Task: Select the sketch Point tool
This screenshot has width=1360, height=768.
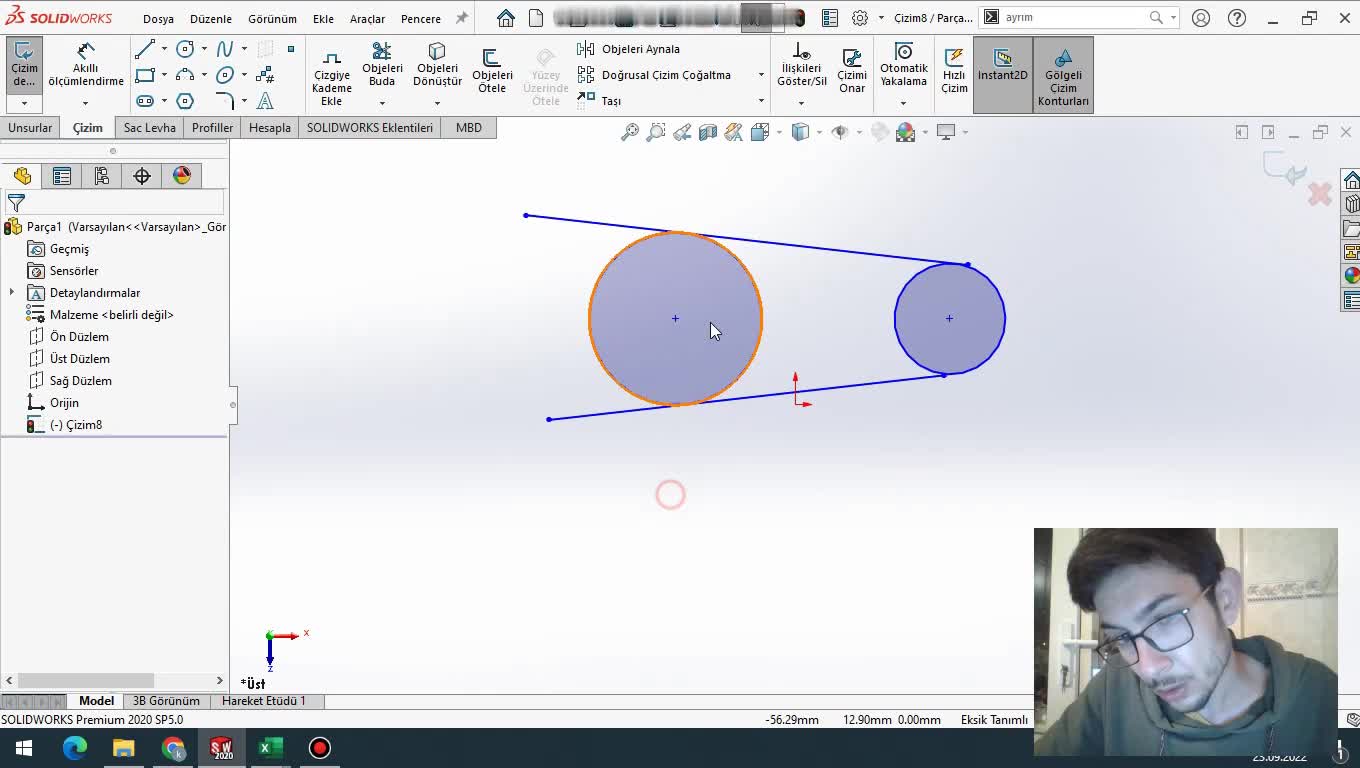Action: click(291, 49)
